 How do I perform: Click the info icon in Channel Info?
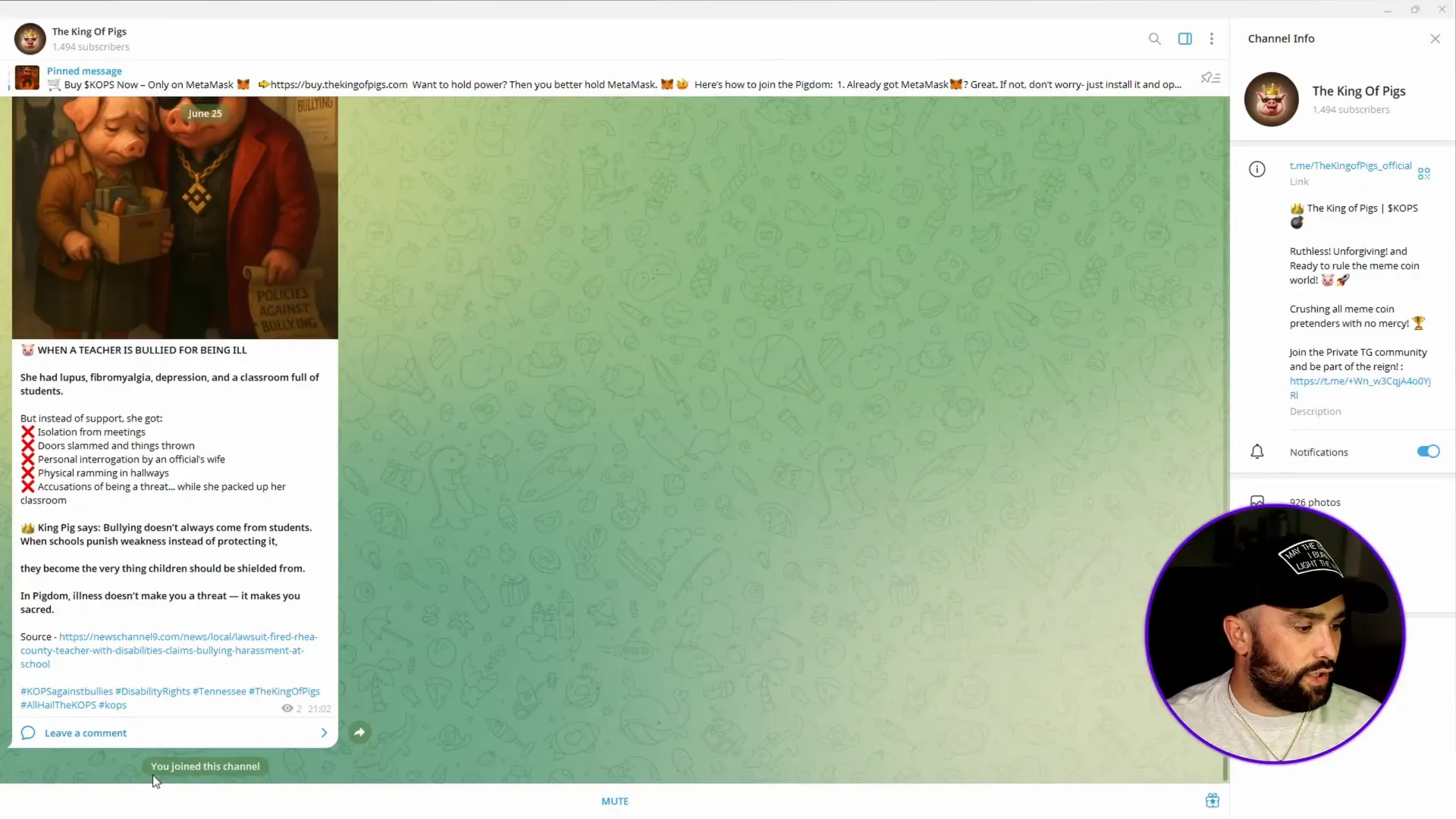[1257, 169]
